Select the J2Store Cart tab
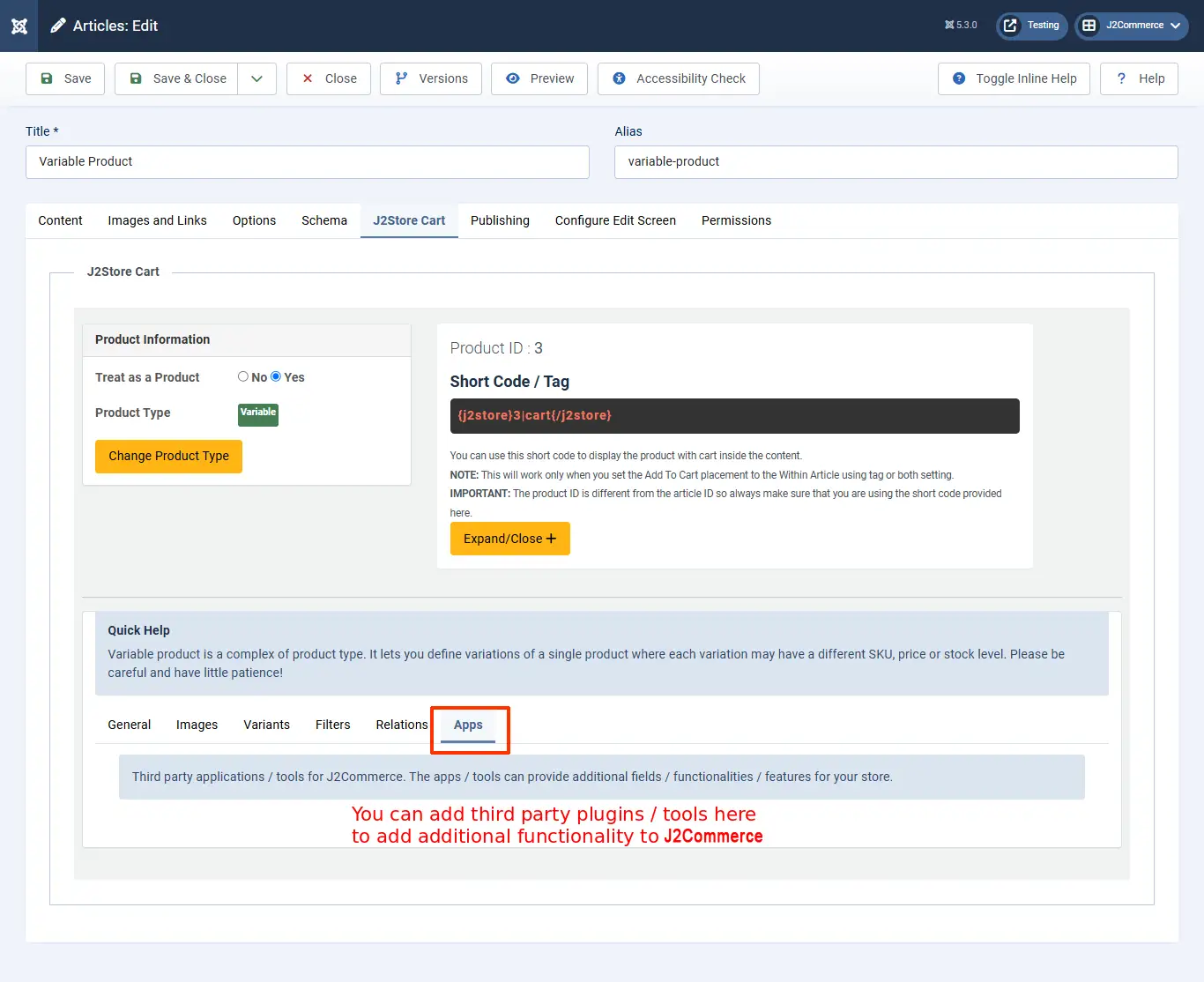This screenshot has width=1204, height=982. [409, 220]
